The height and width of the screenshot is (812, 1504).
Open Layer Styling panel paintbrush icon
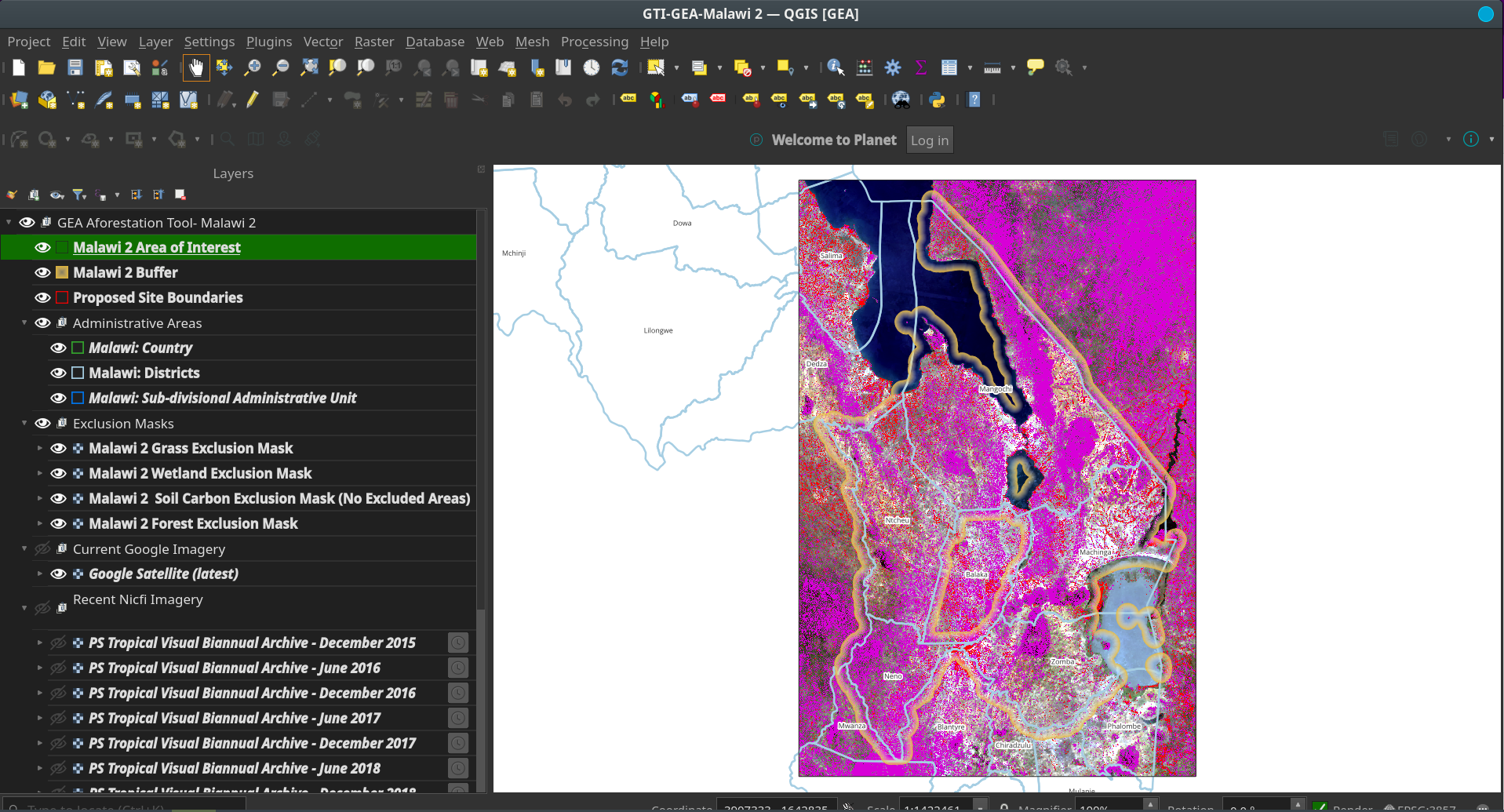click(x=12, y=195)
